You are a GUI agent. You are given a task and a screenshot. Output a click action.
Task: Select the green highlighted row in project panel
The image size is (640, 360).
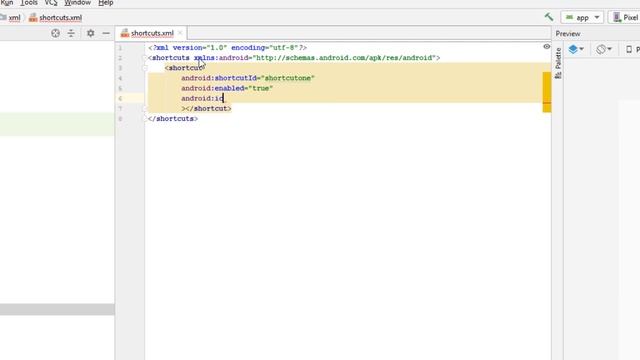click(x=57, y=124)
